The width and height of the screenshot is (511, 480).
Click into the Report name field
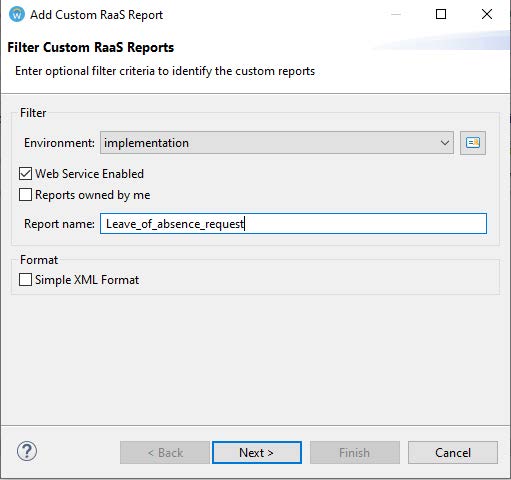click(x=293, y=223)
